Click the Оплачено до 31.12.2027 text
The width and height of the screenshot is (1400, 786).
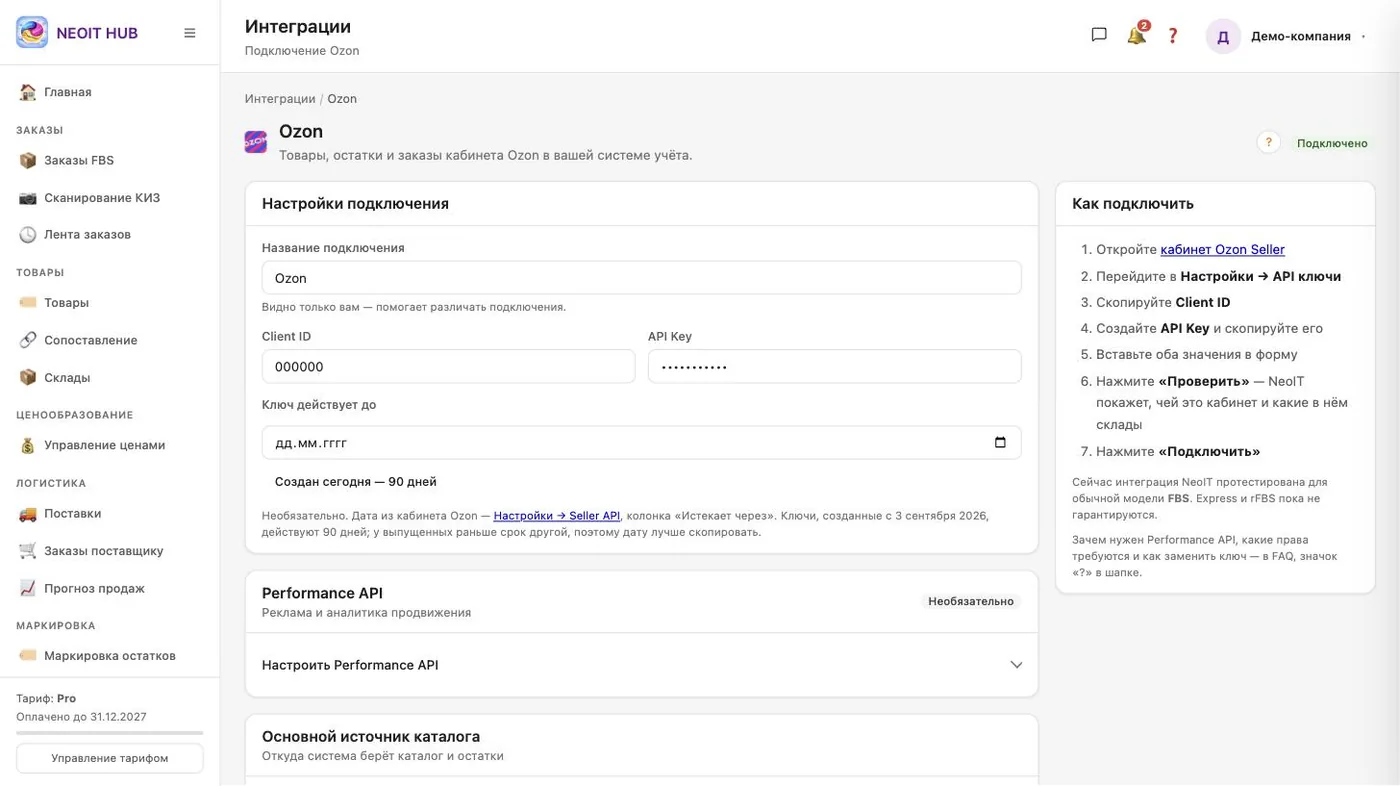coord(82,717)
